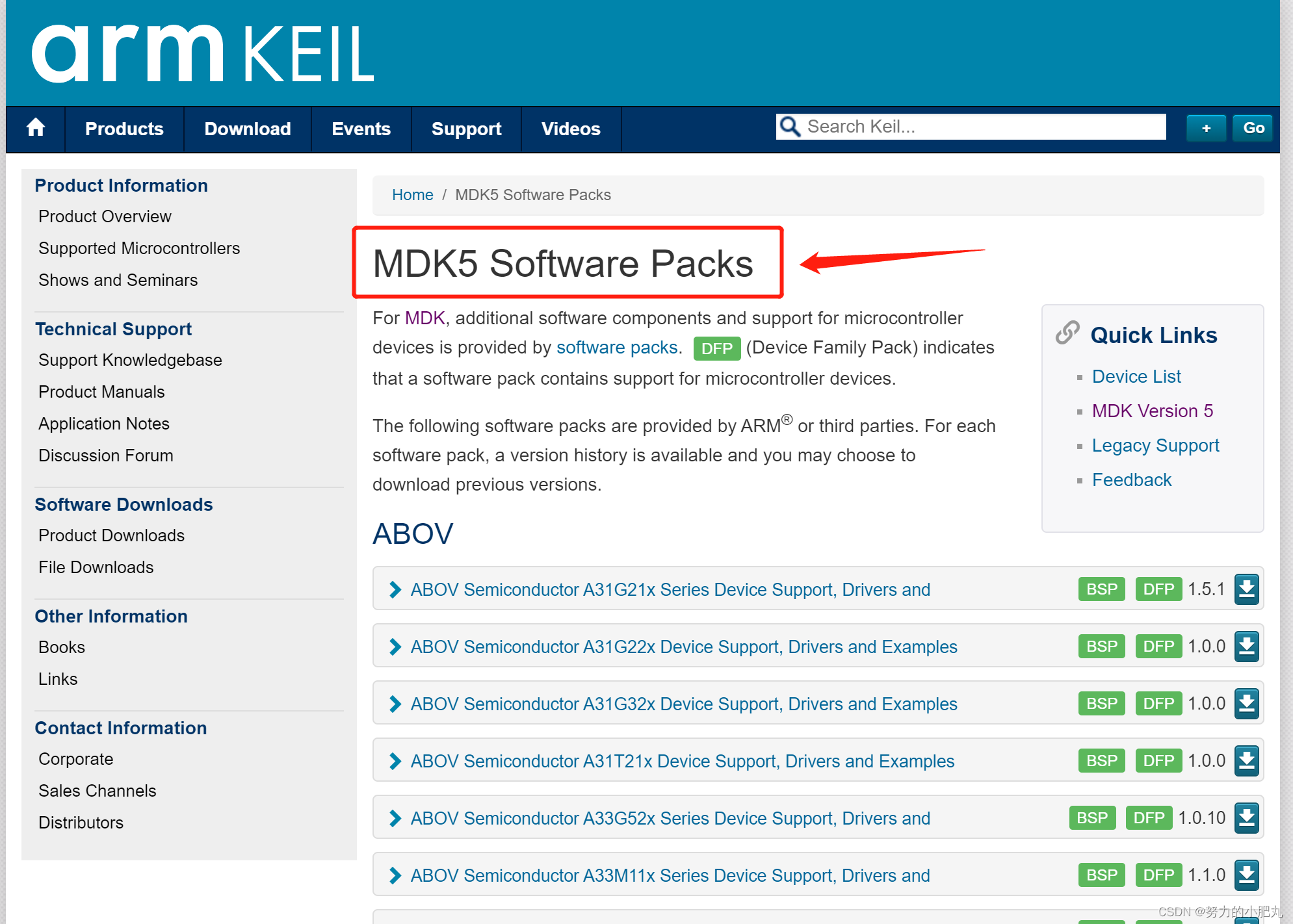The width and height of the screenshot is (1293, 924).
Task: Open Product Overview sidebar link
Action: click(105, 216)
